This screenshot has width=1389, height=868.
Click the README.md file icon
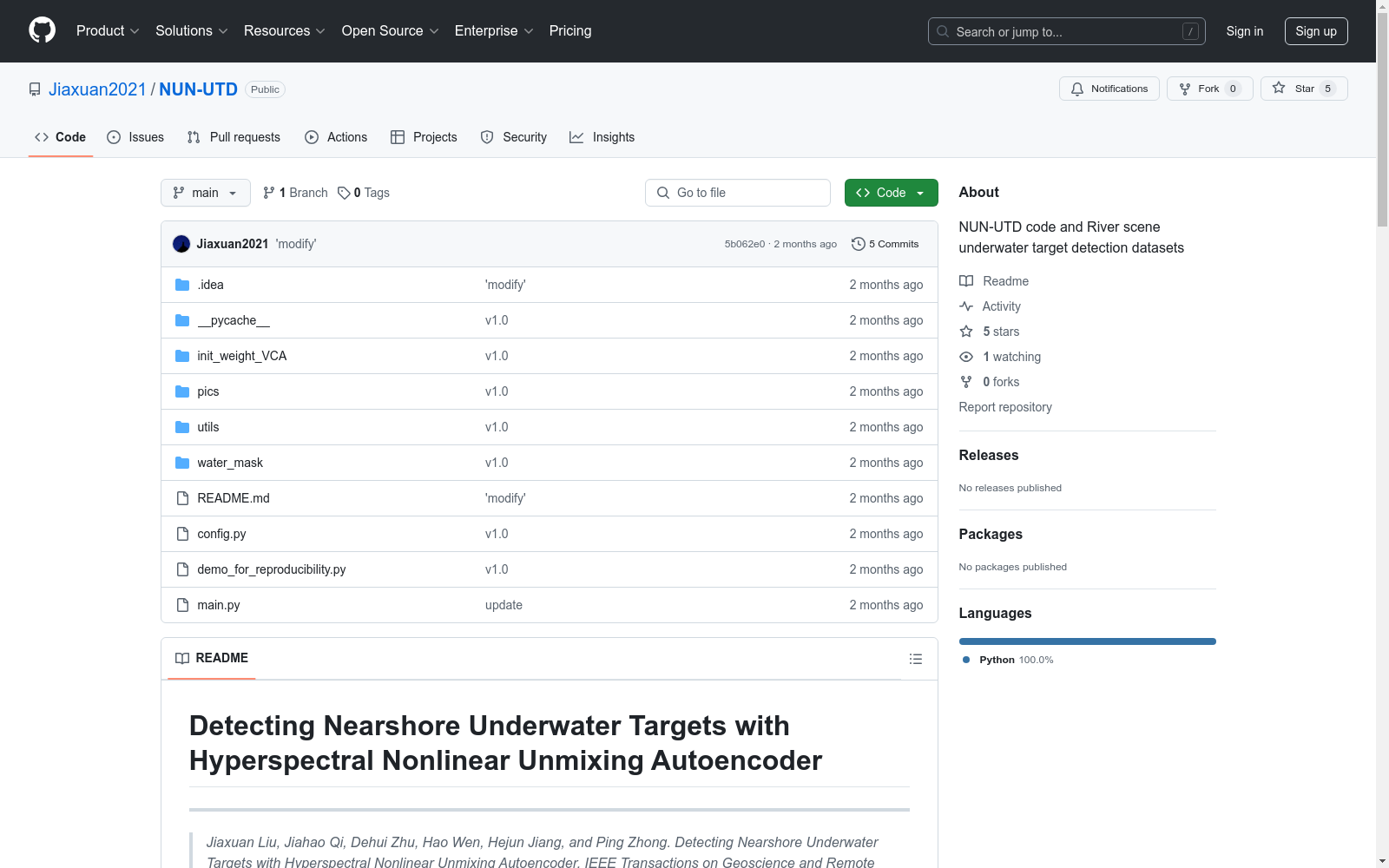pos(182,498)
